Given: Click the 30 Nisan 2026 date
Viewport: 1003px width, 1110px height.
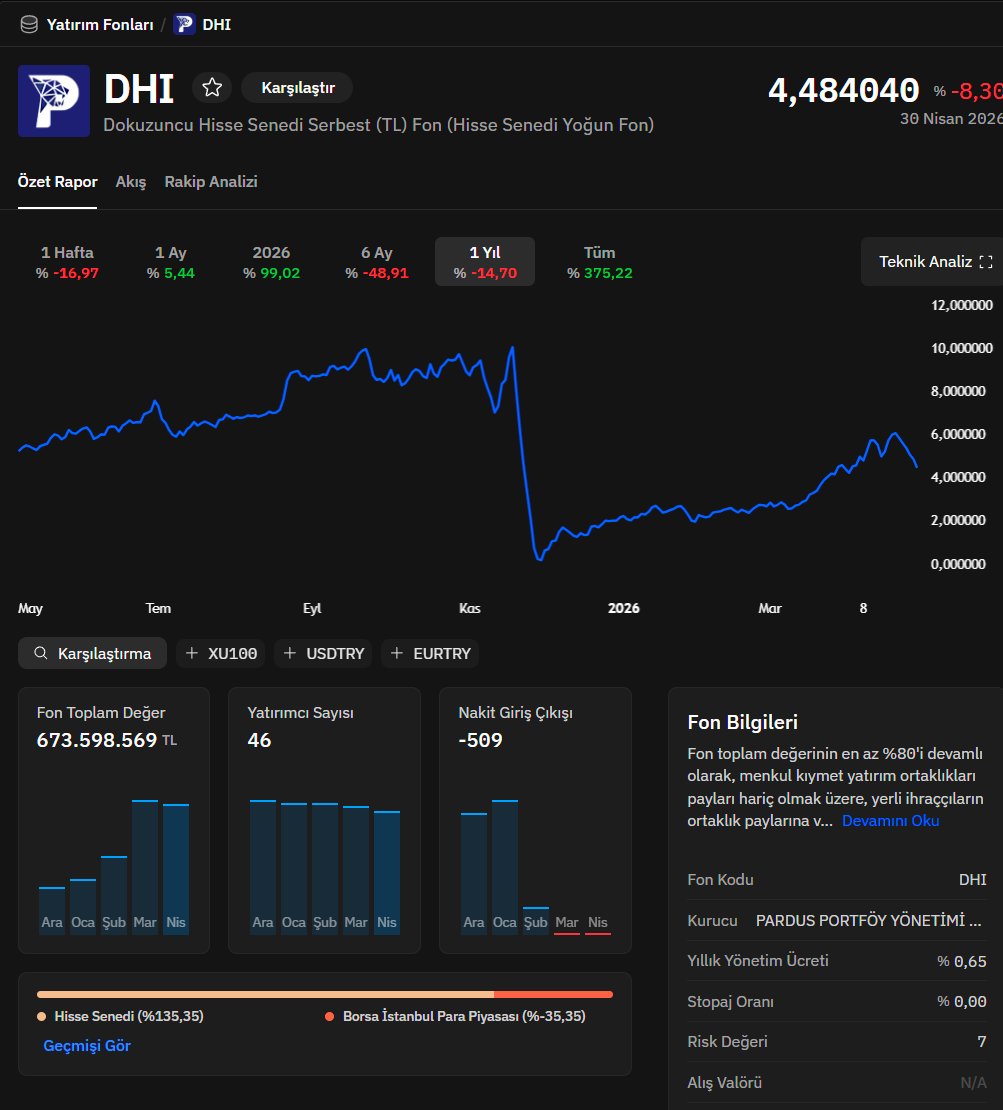Looking at the screenshot, I should point(951,119).
